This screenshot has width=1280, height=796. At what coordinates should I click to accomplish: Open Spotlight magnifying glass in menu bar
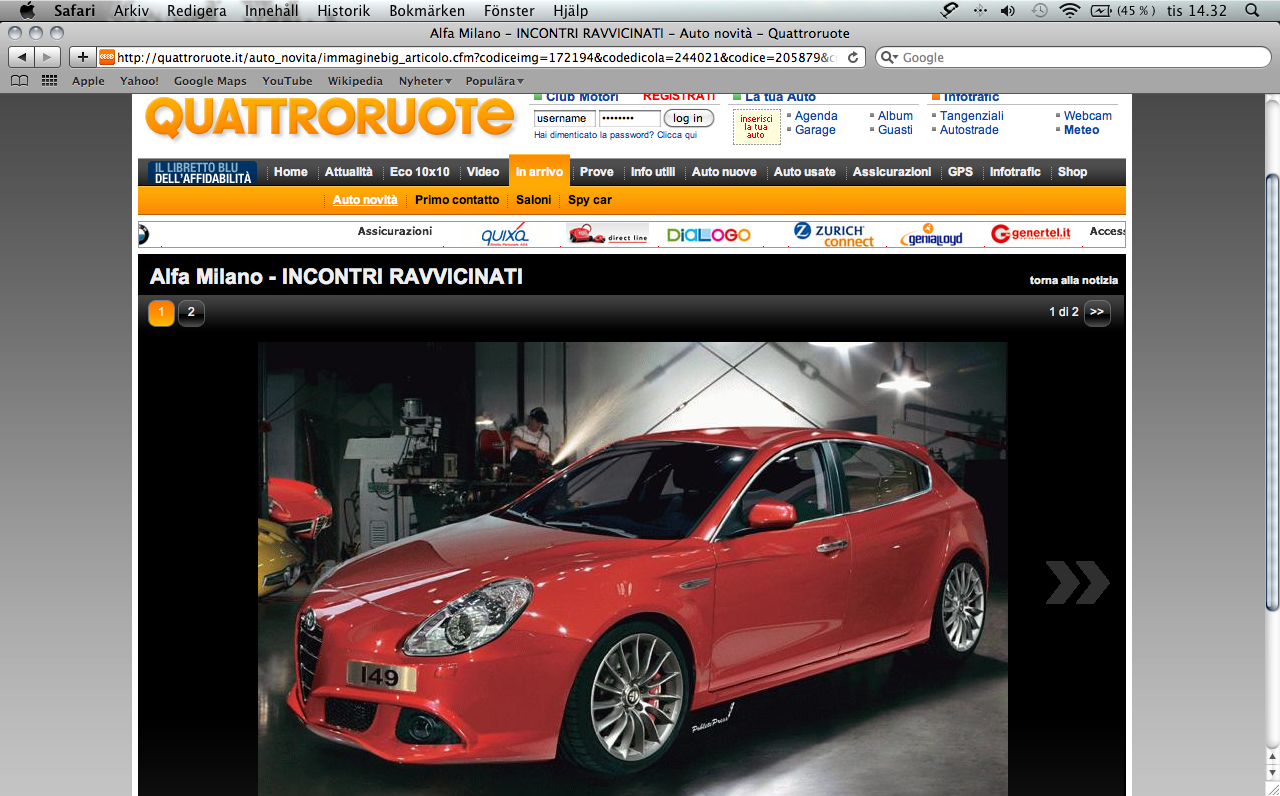(1253, 11)
